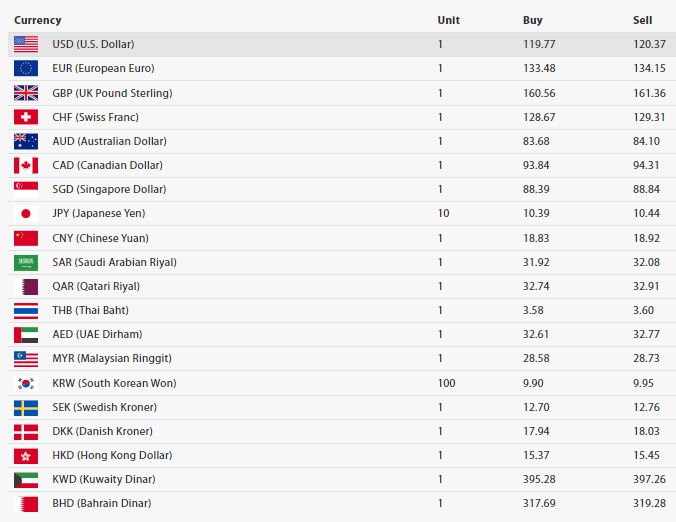Select the USD (U.S. Dollar) row label
Viewport: 676px width, 522px height.
click(x=93, y=44)
